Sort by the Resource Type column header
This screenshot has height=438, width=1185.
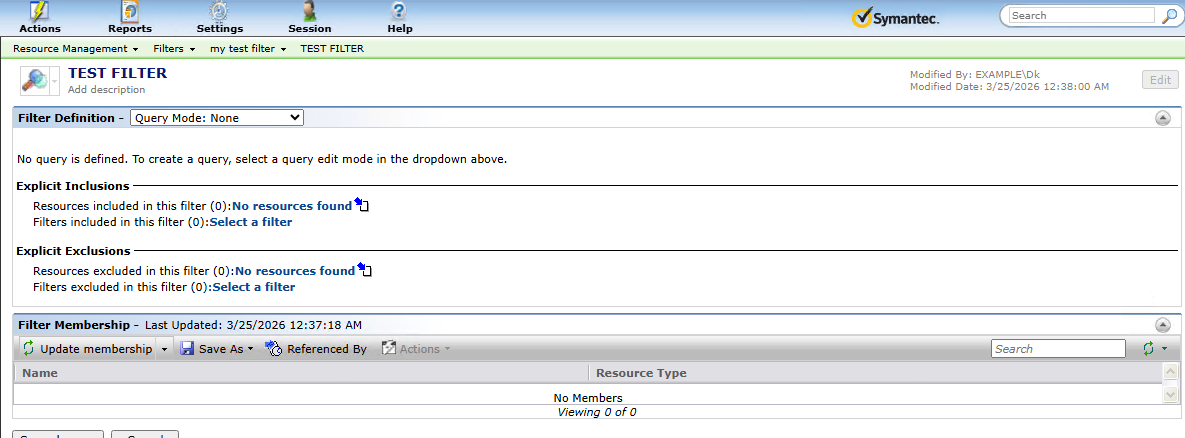coord(874,373)
